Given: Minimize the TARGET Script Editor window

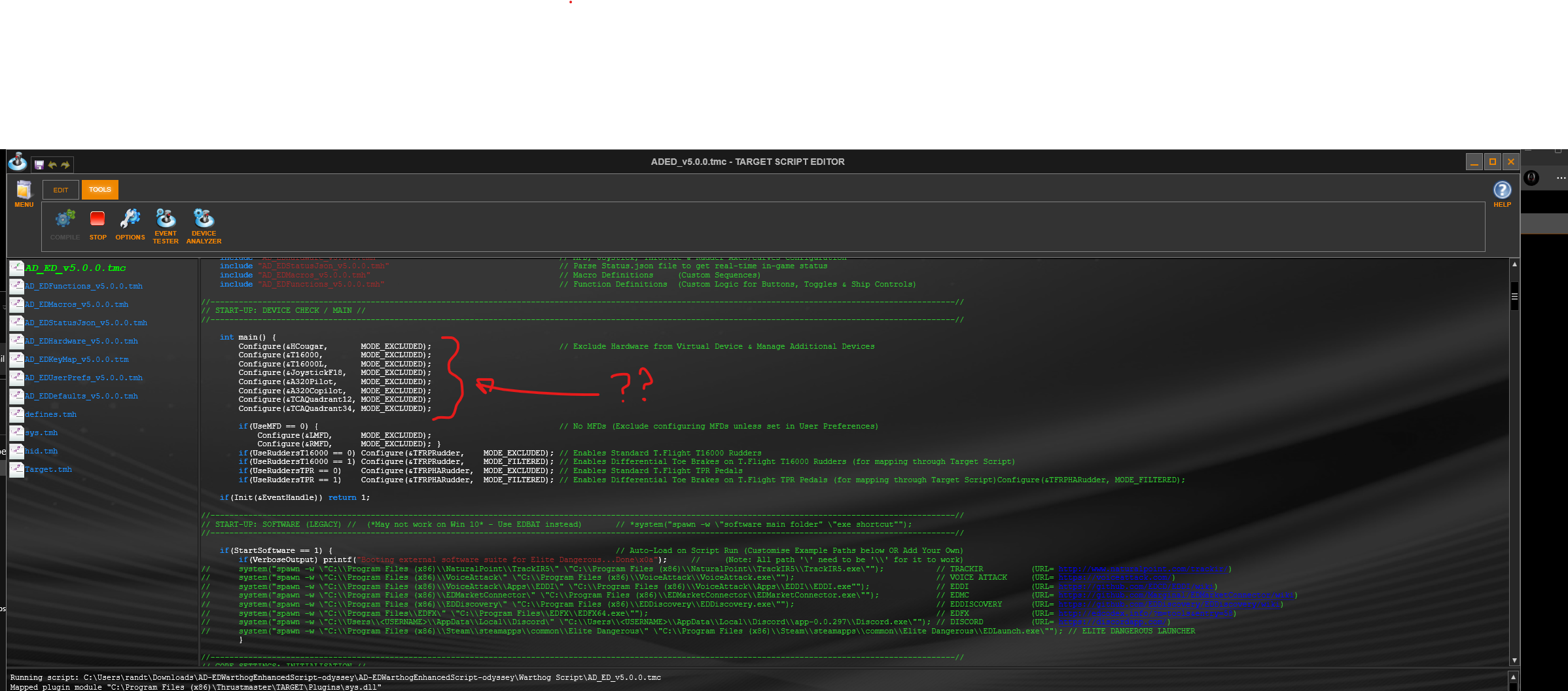Looking at the screenshot, I should click(x=1474, y=162).
